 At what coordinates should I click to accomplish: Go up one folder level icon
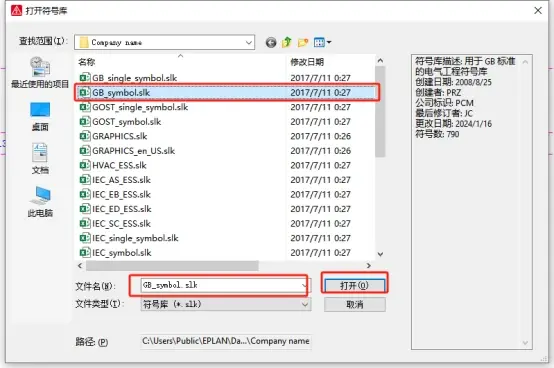click(287, 42)
